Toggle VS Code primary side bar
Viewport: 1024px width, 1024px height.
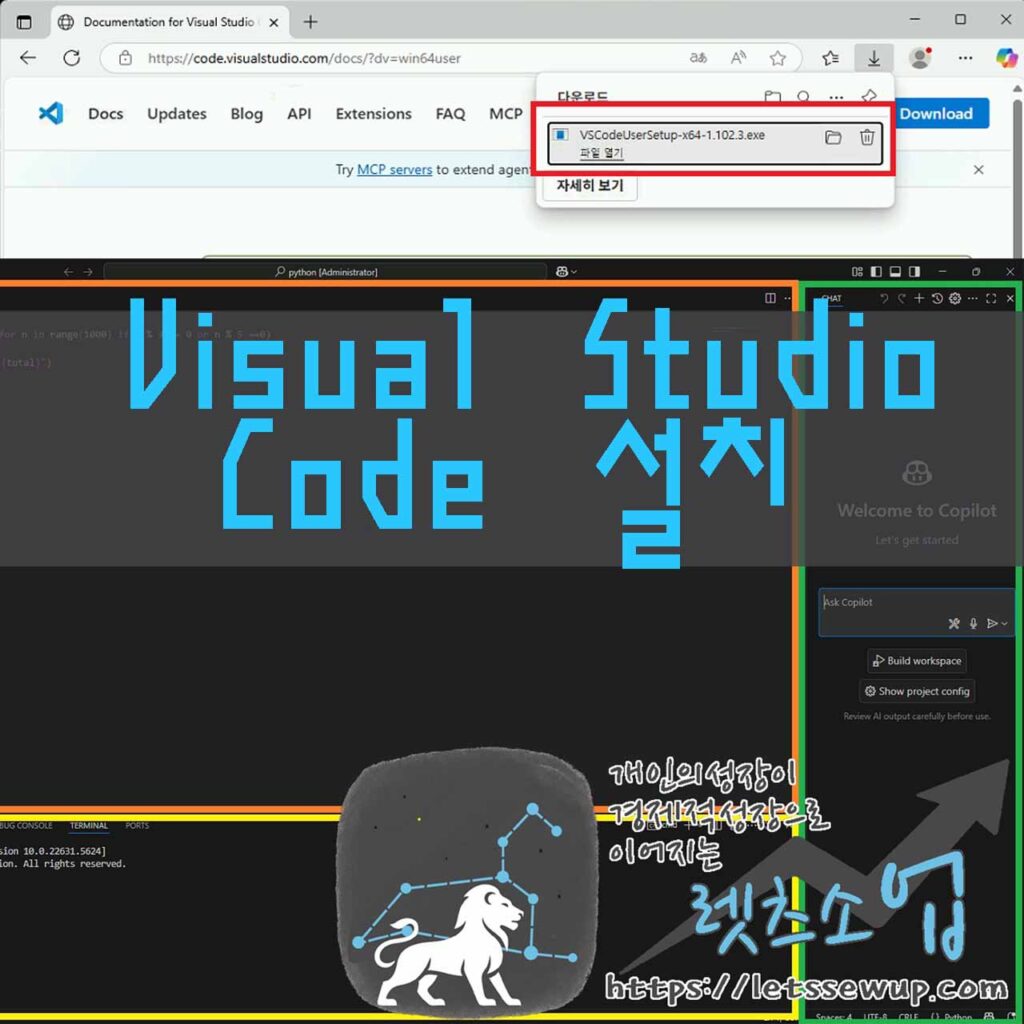click(x=876, y=272)
